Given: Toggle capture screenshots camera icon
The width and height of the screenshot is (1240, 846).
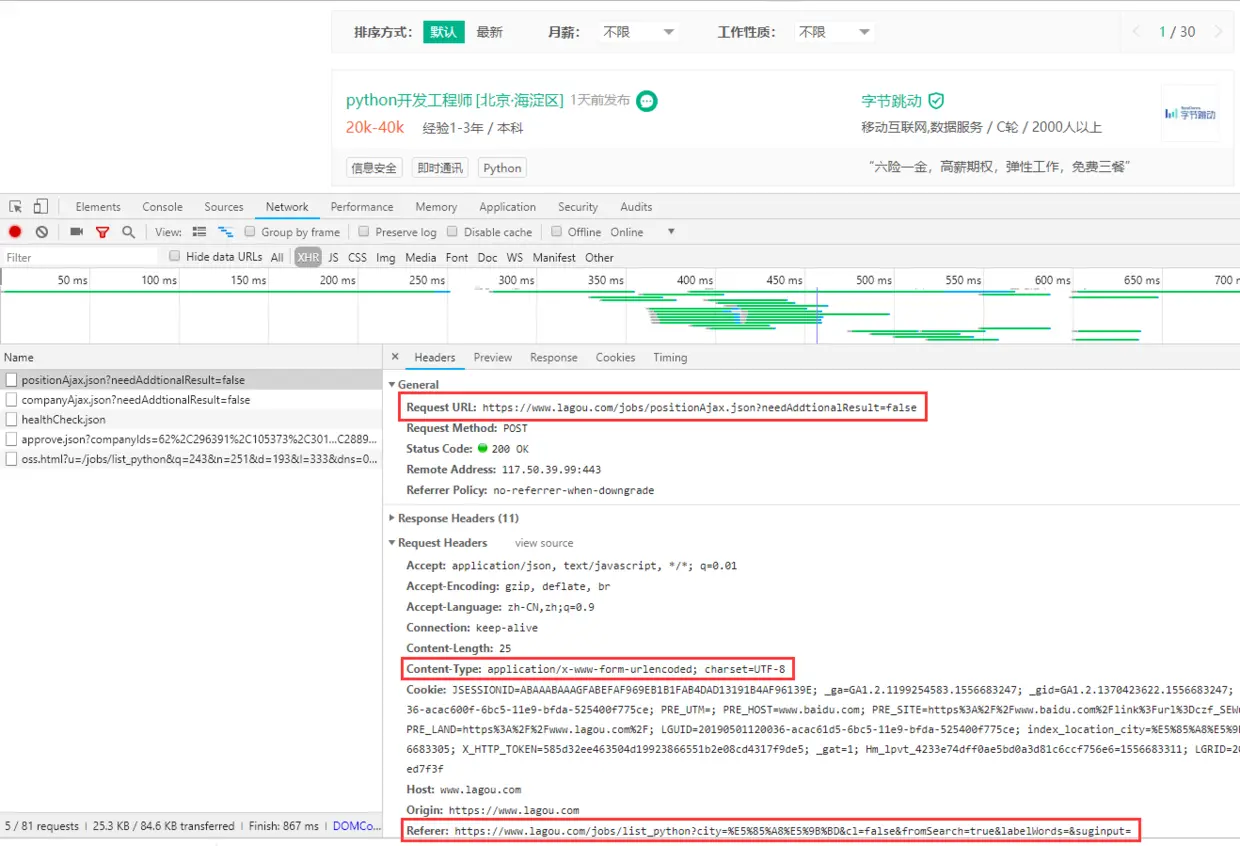Looking at the screenshot, I should [x=76, y=232].
